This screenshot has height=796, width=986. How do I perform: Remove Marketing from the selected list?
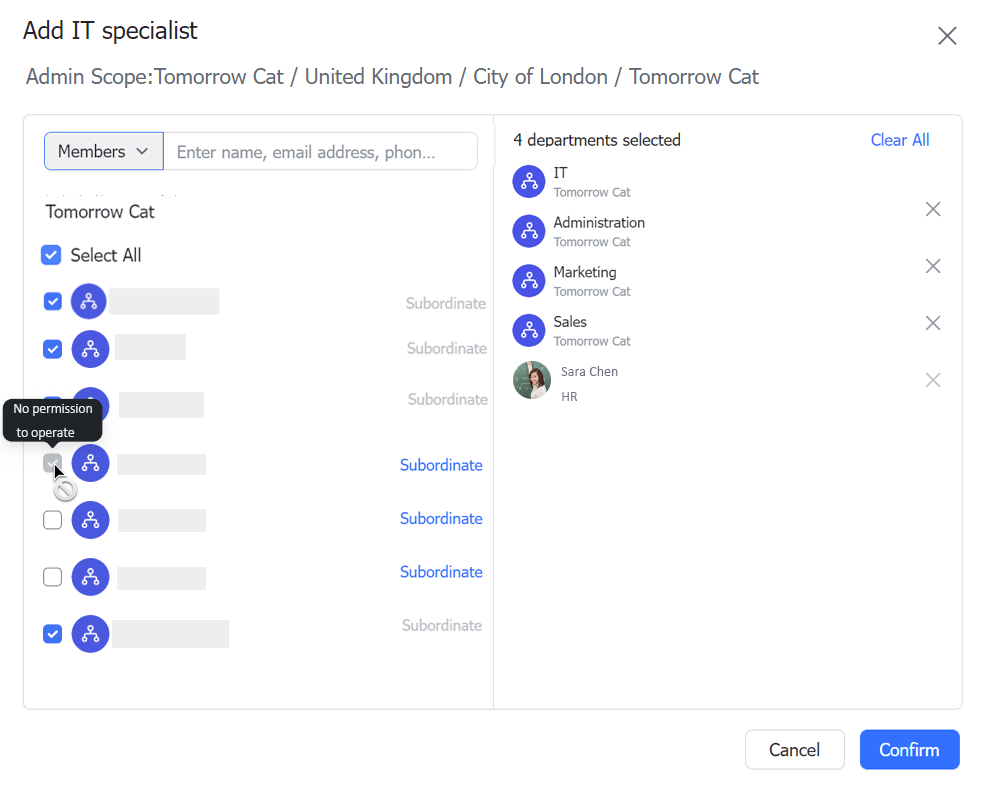(x=932, y=266)
